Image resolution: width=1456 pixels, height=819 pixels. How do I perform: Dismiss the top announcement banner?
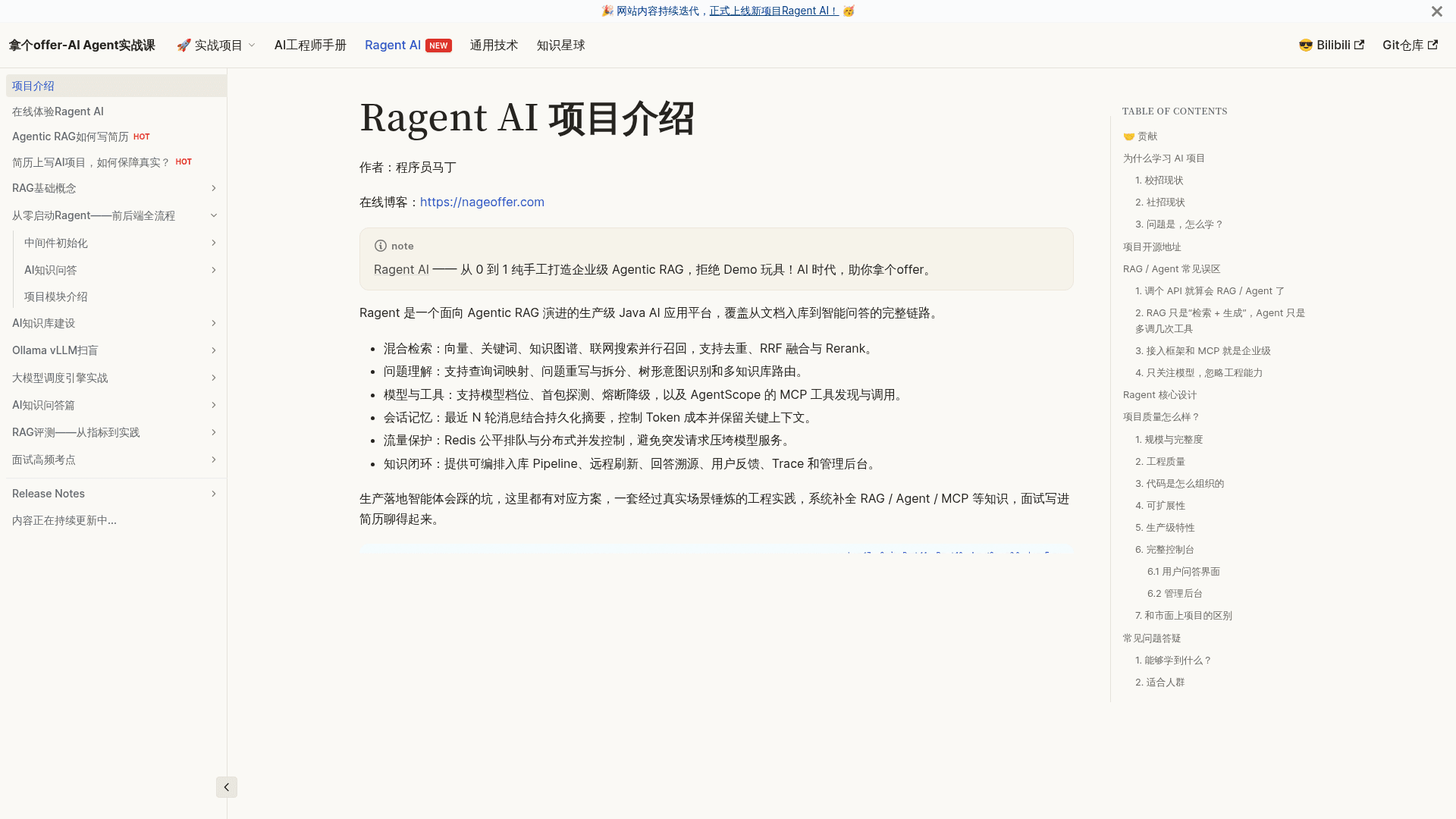[x=1436, y=11]
